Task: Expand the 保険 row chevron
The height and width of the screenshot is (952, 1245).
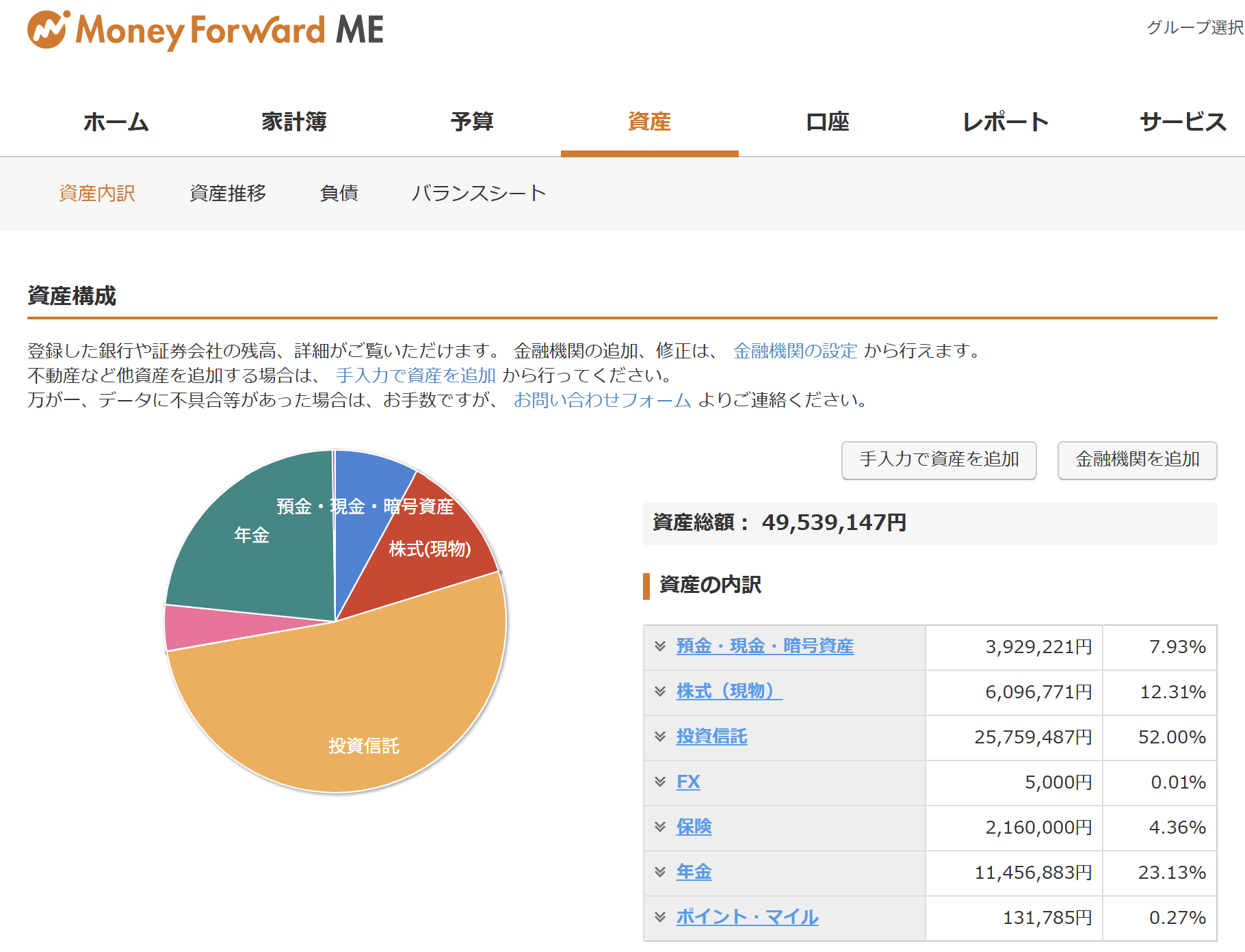Action: pyautogui.click(x=660, y=827)
